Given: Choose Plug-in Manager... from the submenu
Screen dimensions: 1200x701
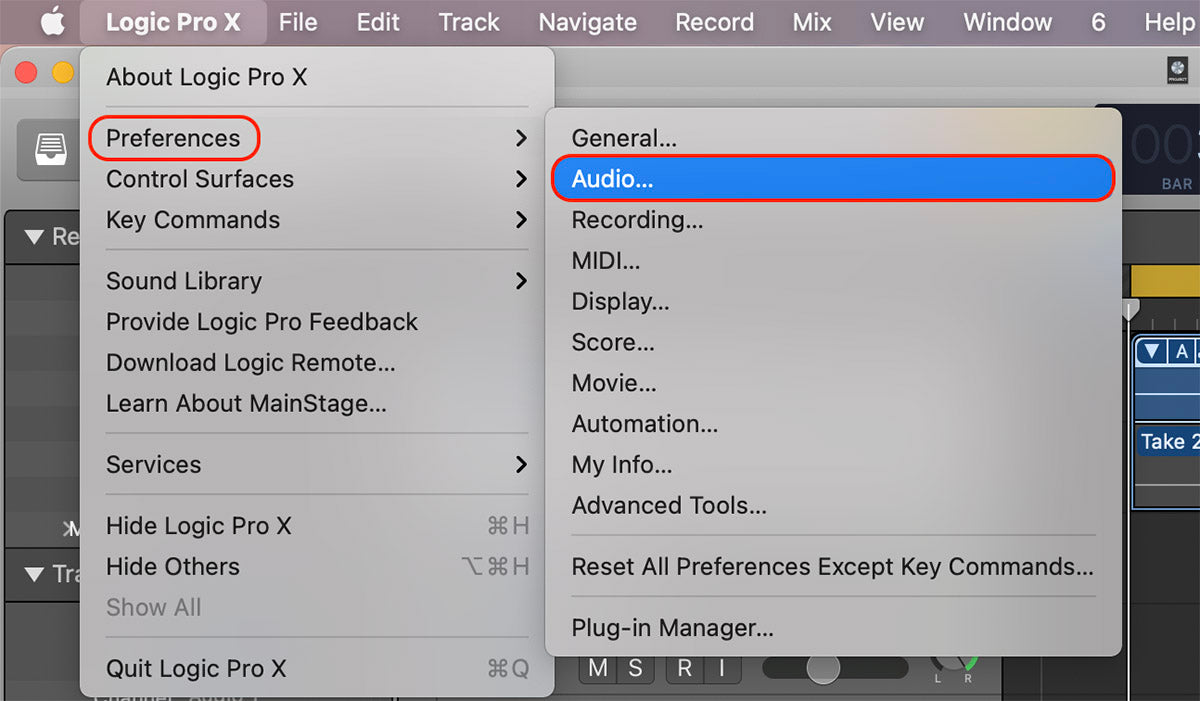Looking at the screenshot, I should coord(672,628).
